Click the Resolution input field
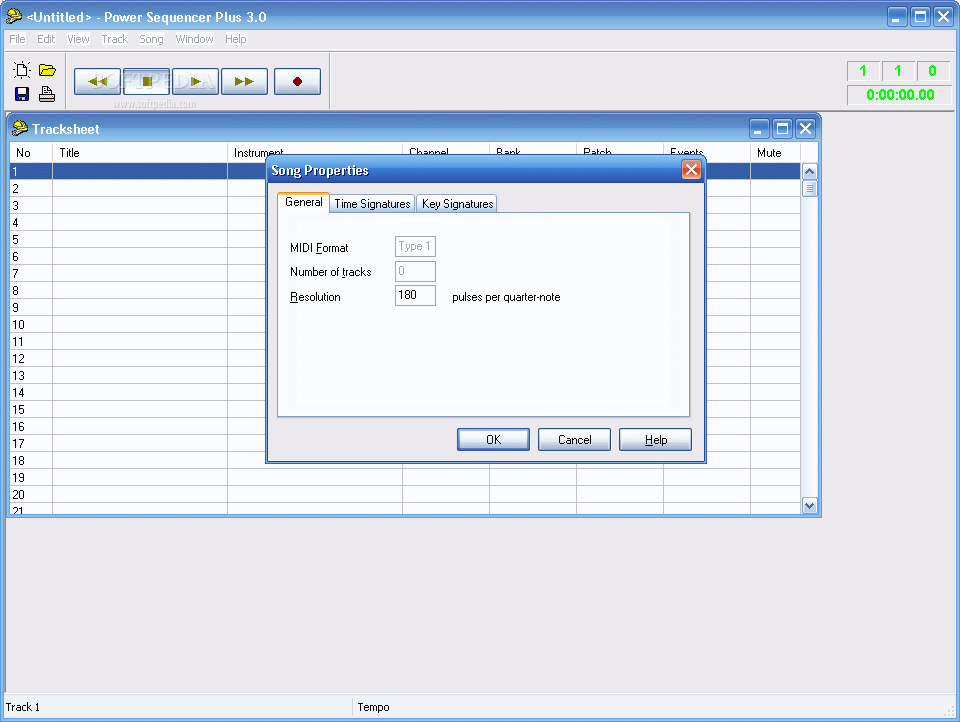960x722 pixels. 415,295
